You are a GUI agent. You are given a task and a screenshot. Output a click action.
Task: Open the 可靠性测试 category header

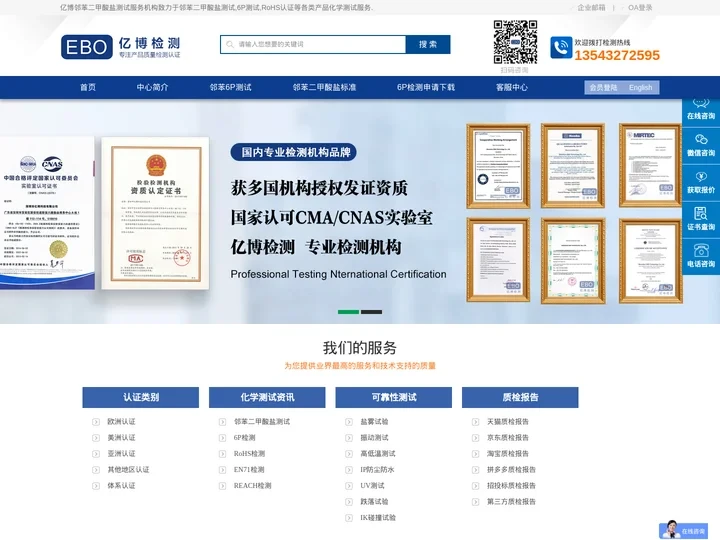(394, 397)
